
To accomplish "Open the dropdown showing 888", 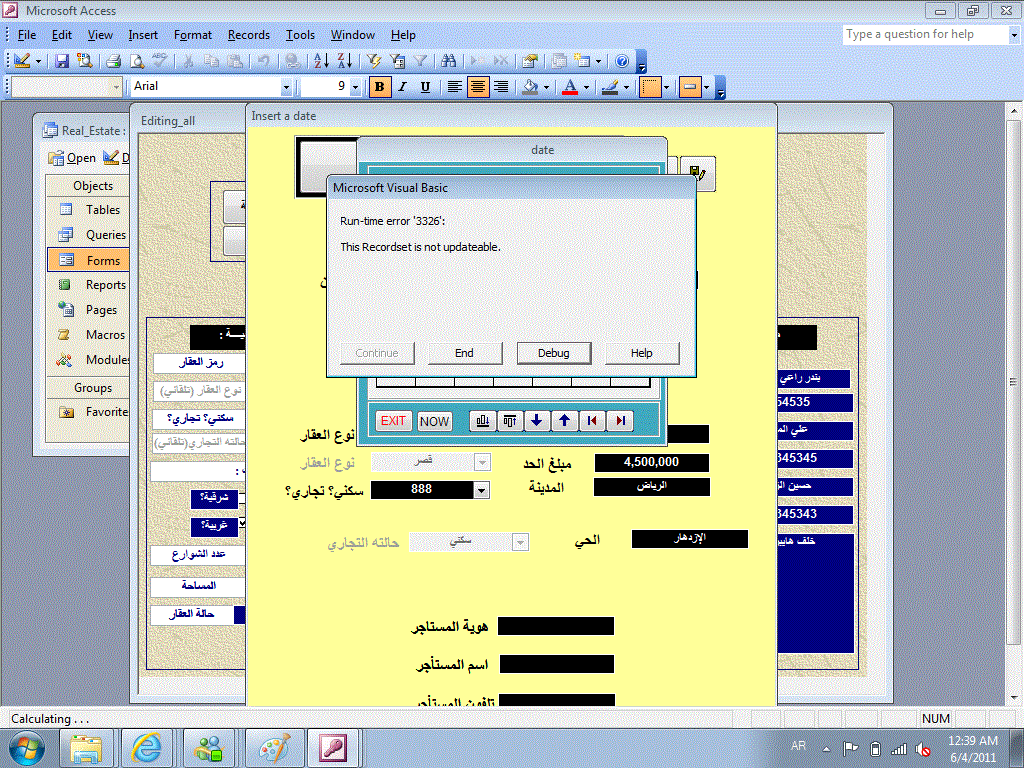I will (x=481, y=490).
